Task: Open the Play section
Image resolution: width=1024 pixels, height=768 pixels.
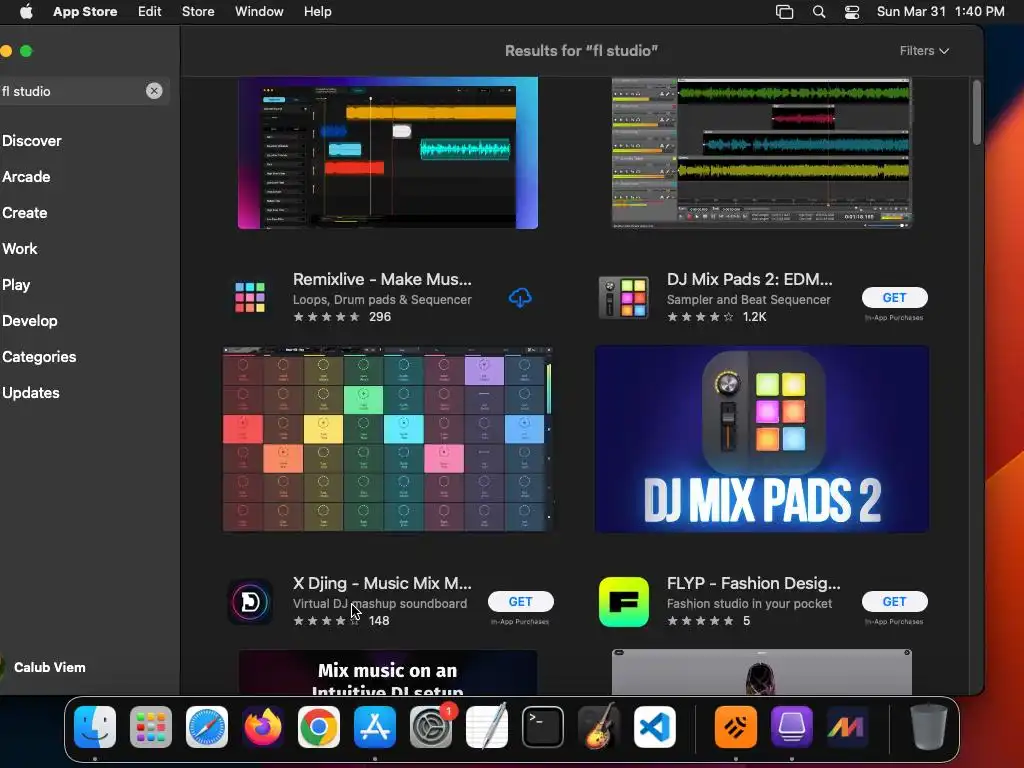Action: click(16, 285)
